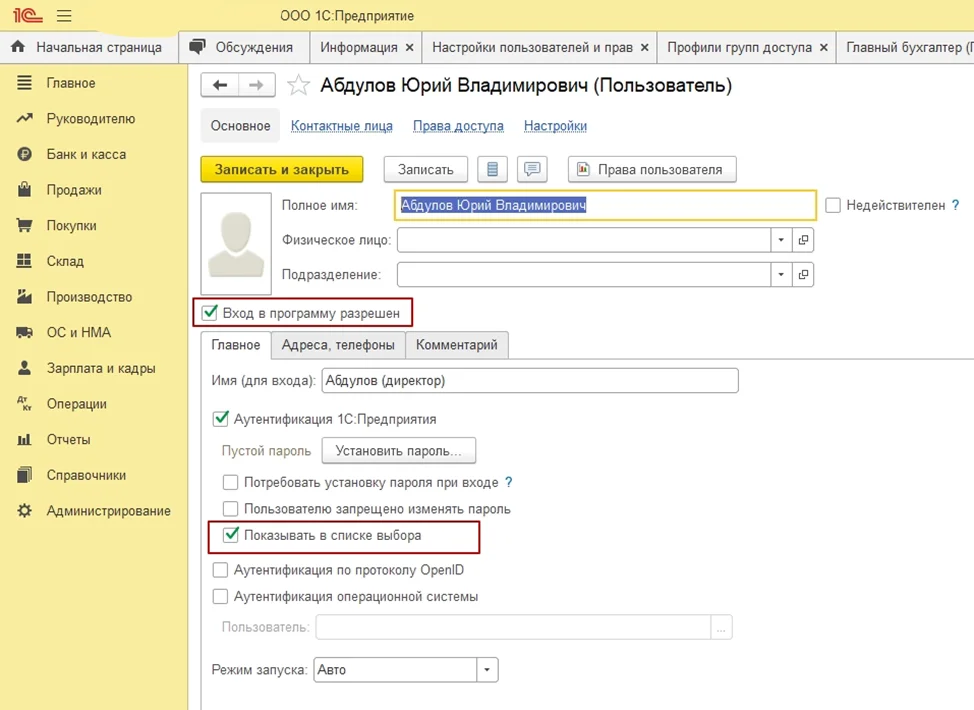The height and width of the screenshot is (710, 974).
Task: Open the Режим запуска dropdown
Action: coord(487,670)
